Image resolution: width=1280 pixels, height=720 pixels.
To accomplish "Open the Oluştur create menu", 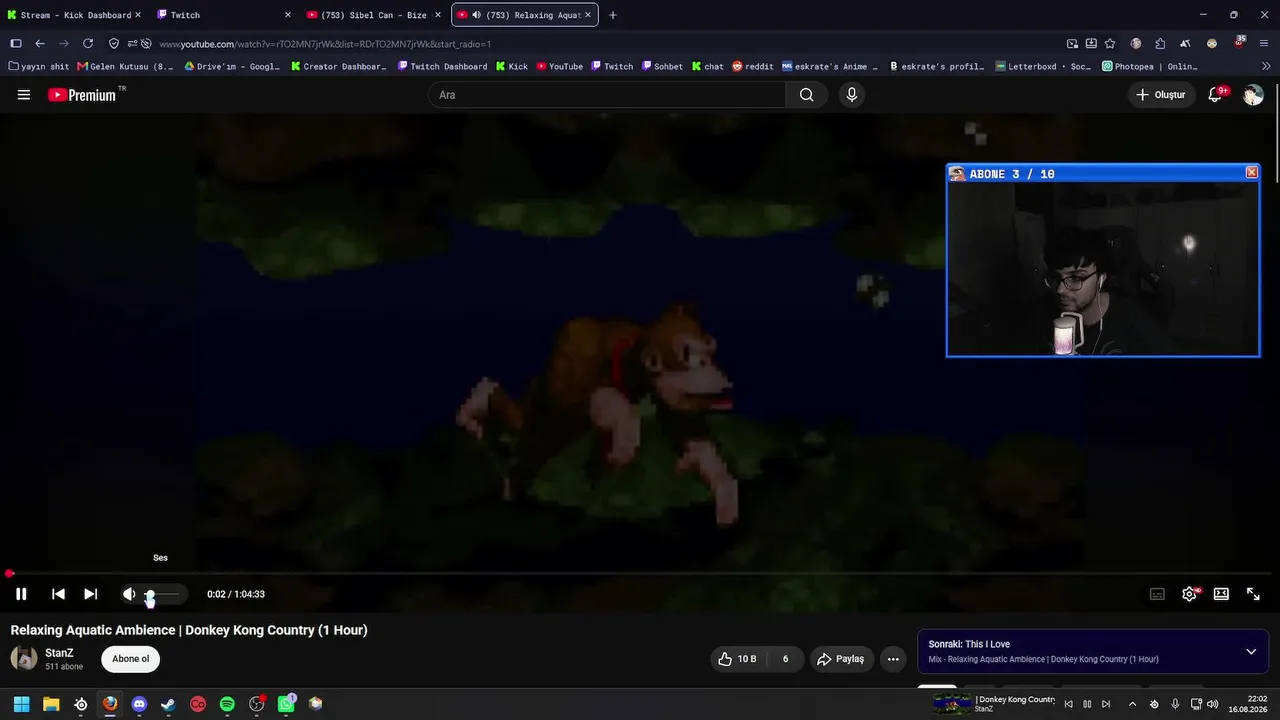I will (x=1161, y=95).
